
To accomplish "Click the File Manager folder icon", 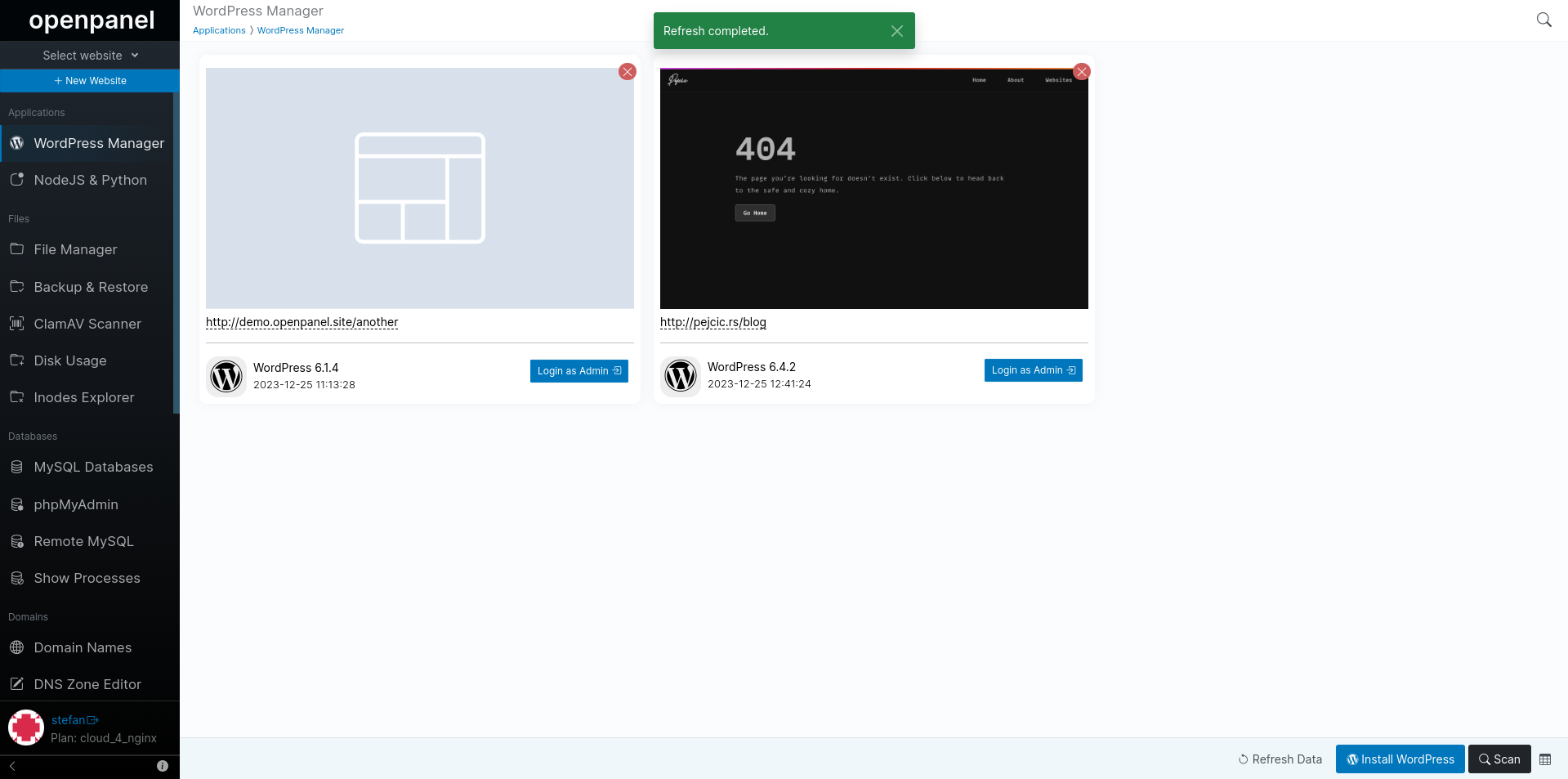I will [x=16, y=249].
